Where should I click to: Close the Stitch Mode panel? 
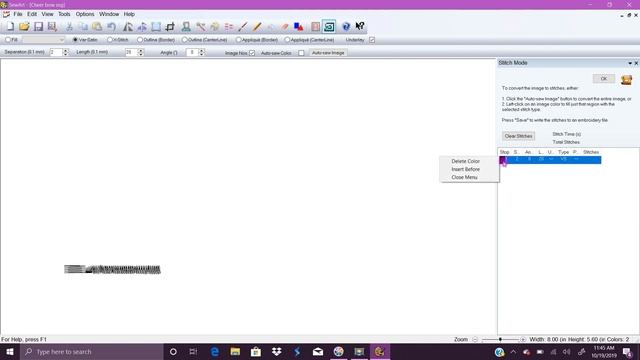coord(636,63)
